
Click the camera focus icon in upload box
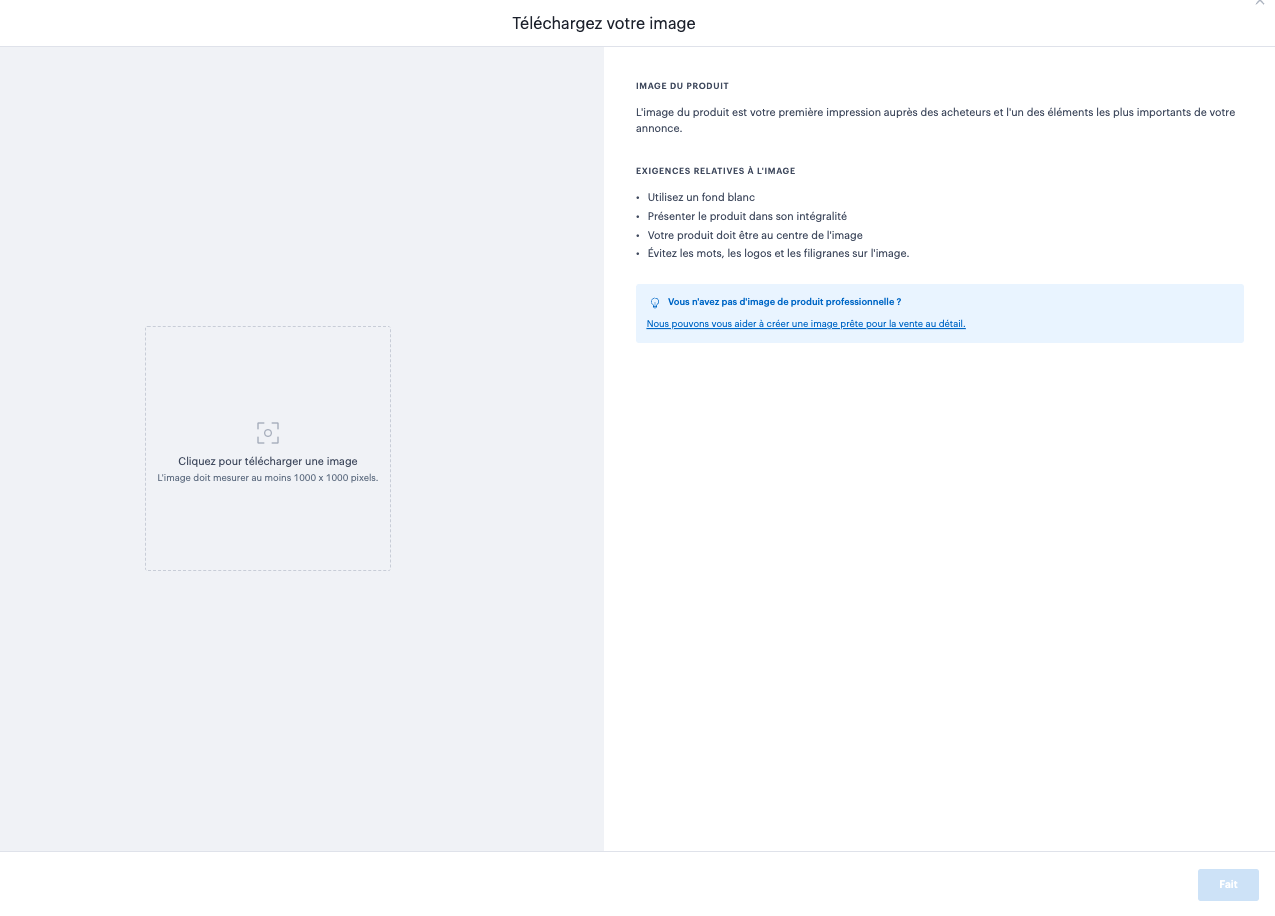click(x=267, y=433)
